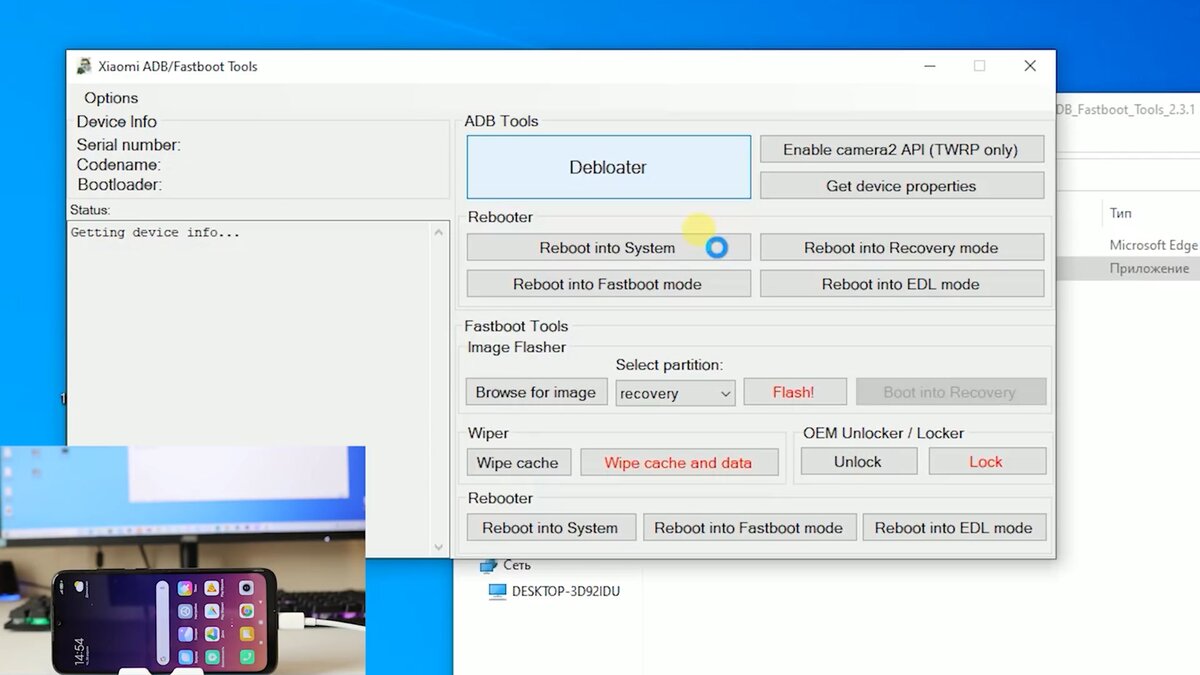Image resolution: width=1200 pixels, height=675 pixels.
Task: Click the phone camera overlay thumbnail
Action: click(183, 560)
